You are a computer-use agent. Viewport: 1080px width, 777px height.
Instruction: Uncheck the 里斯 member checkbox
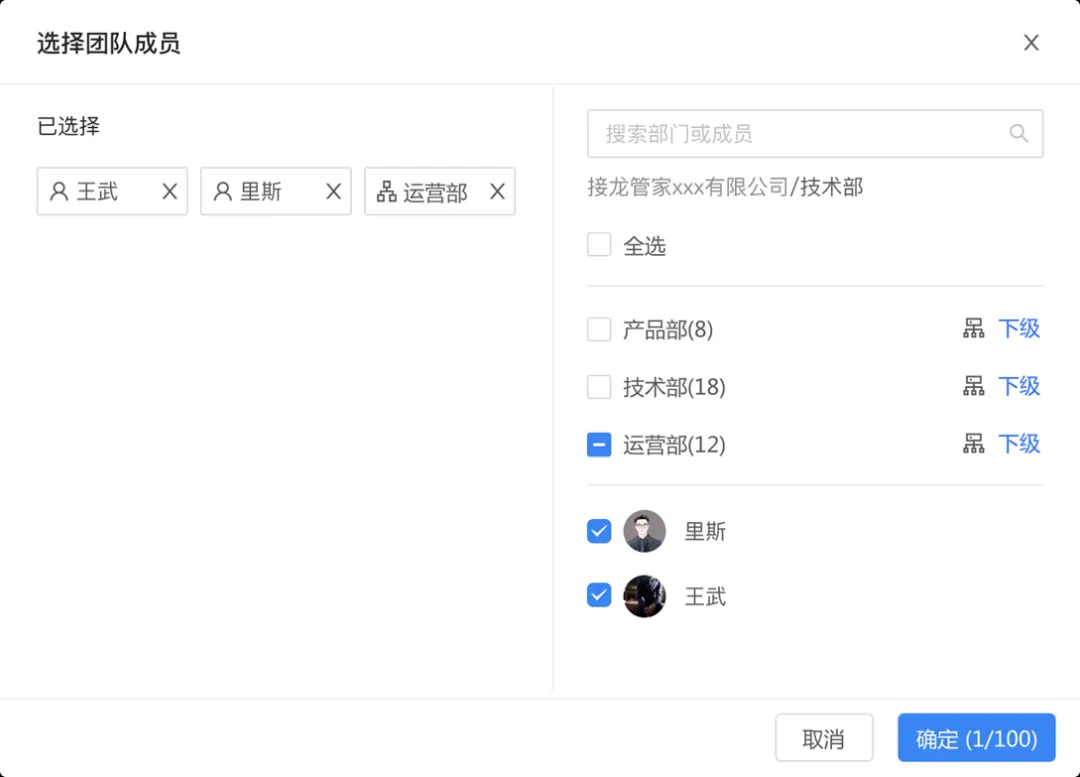coord(599,531)
